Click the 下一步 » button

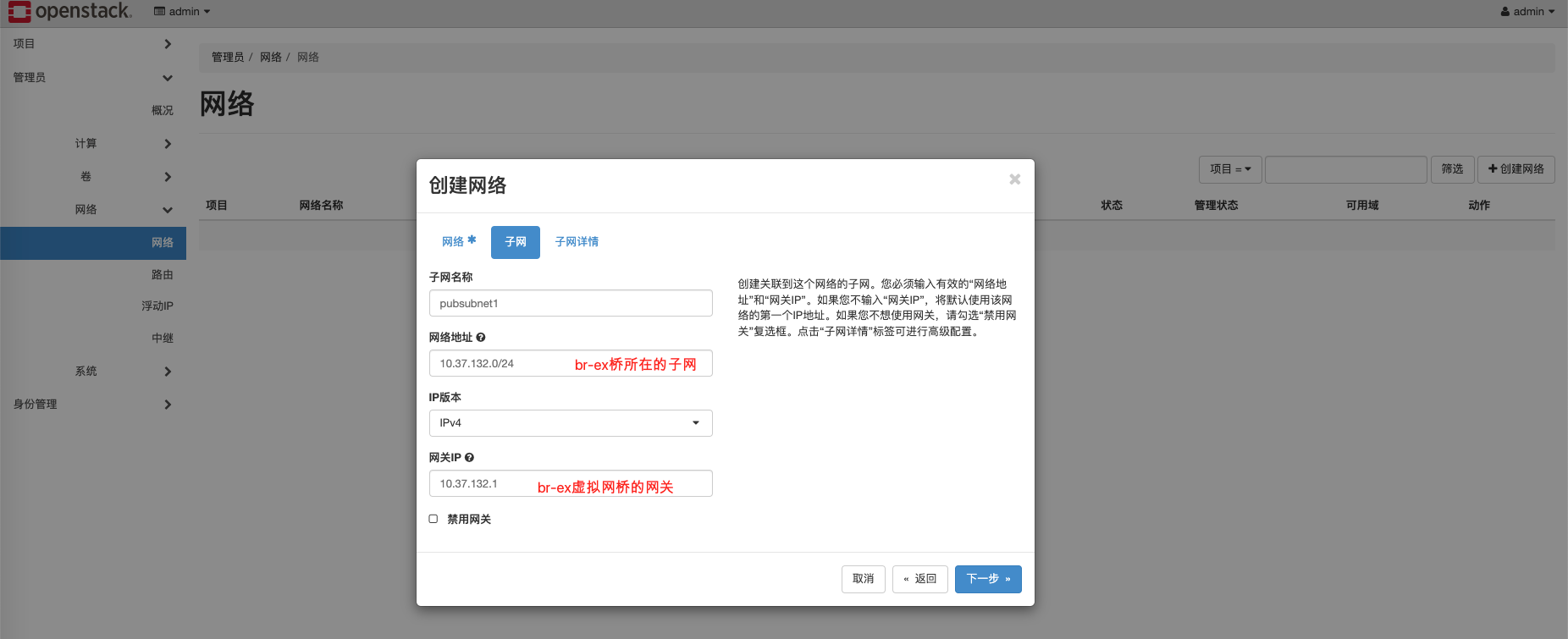pyautogui.click(x=988, y=579)
